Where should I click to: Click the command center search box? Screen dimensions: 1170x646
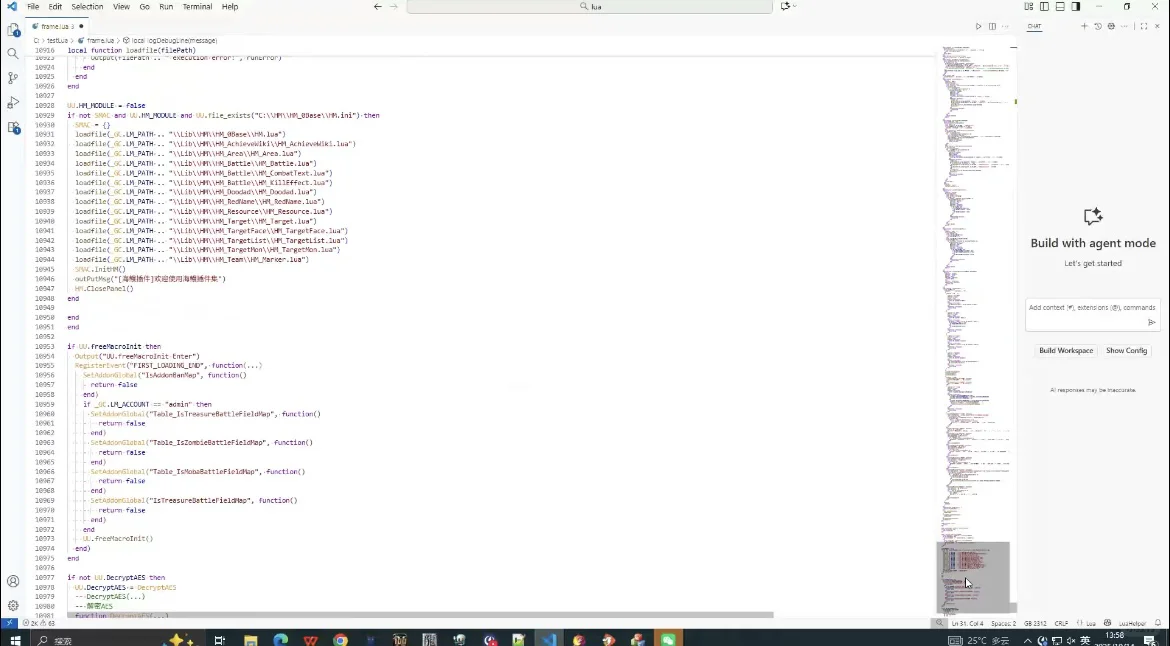(589, 7)
